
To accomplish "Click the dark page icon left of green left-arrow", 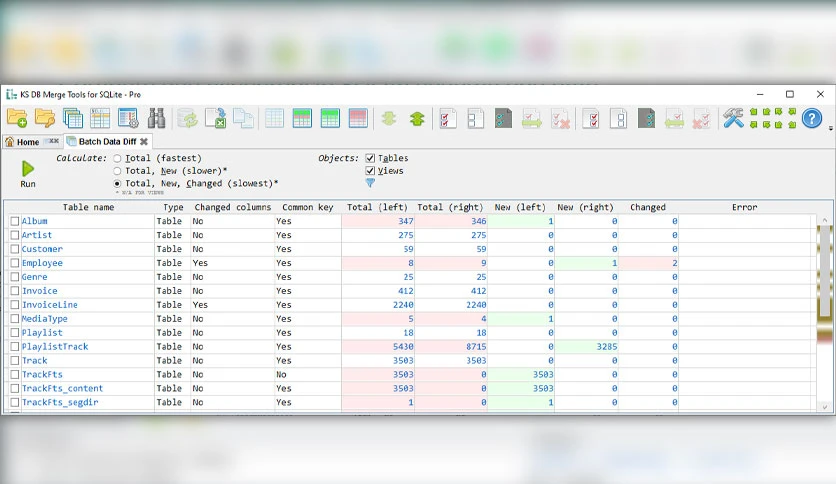I will [647, 118].
